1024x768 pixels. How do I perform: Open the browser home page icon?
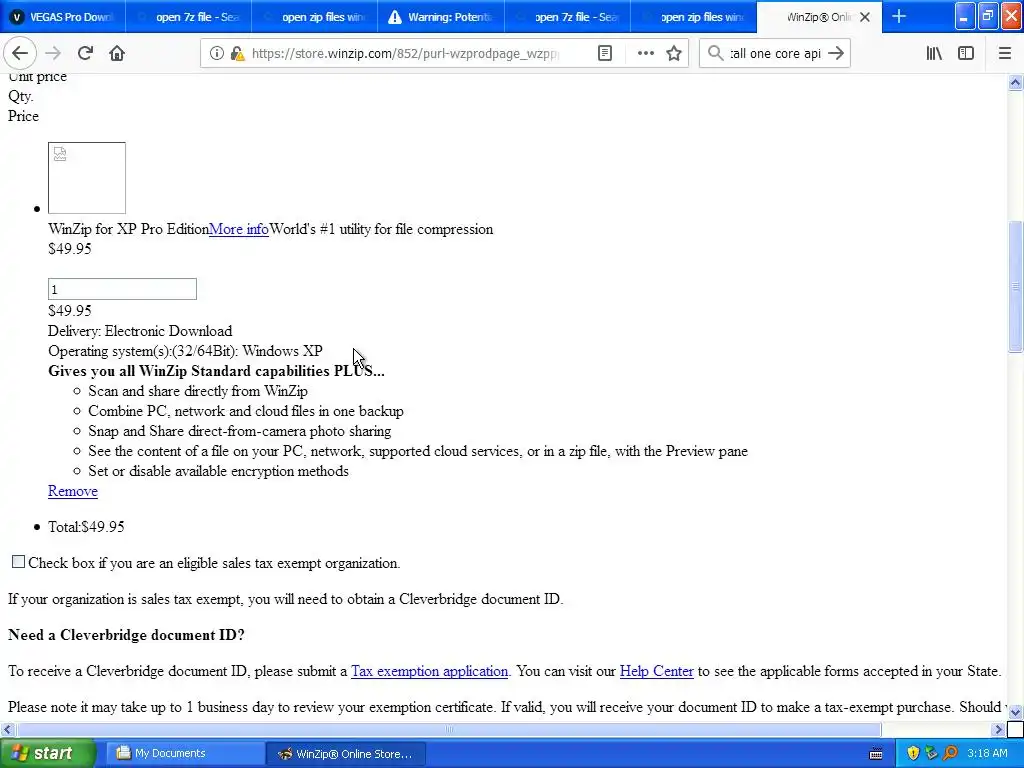click(x=117, y=54)
